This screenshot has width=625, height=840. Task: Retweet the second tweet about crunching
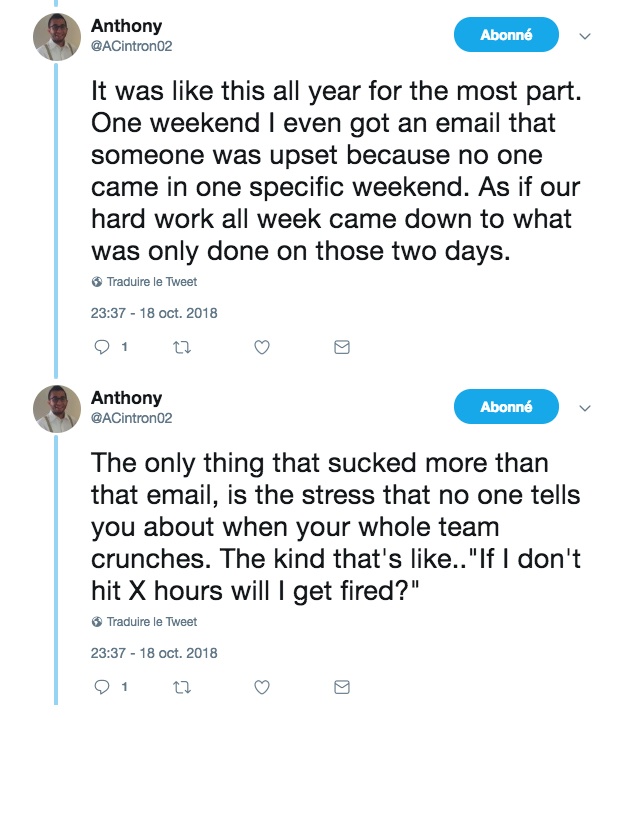[x=180, y=687]
